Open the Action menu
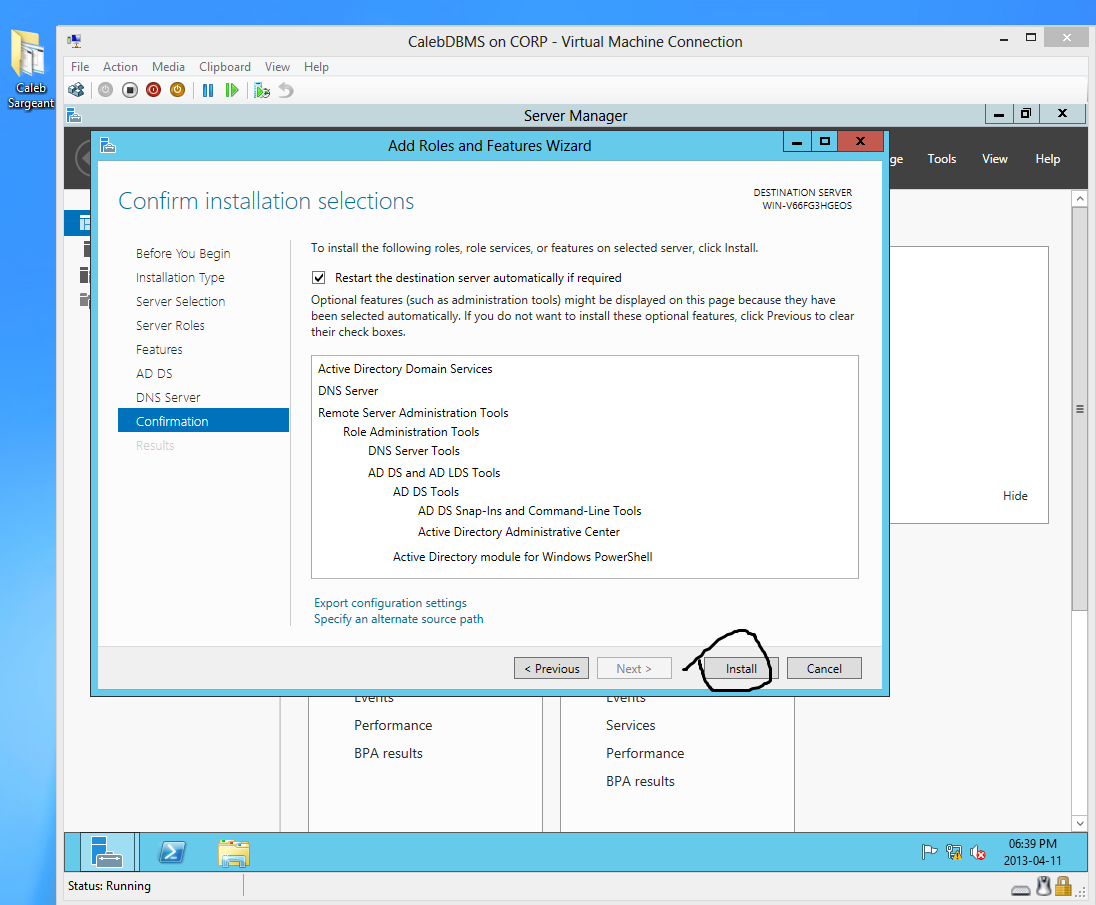Image resolution: width=1096 pixels, height=905 pixels. [x=120, y=66]
